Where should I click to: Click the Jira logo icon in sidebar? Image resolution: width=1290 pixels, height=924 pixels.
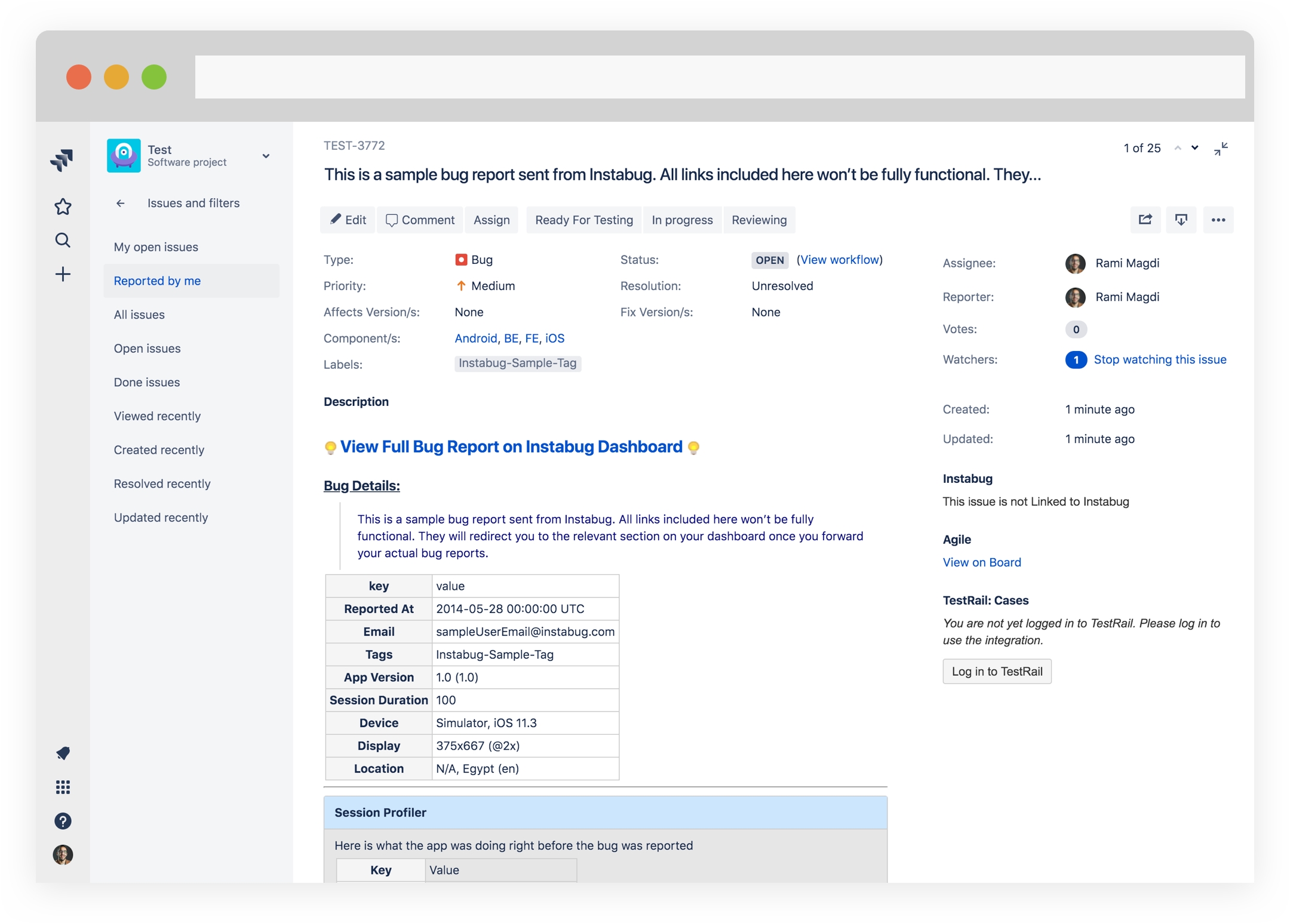pos(62,159)
